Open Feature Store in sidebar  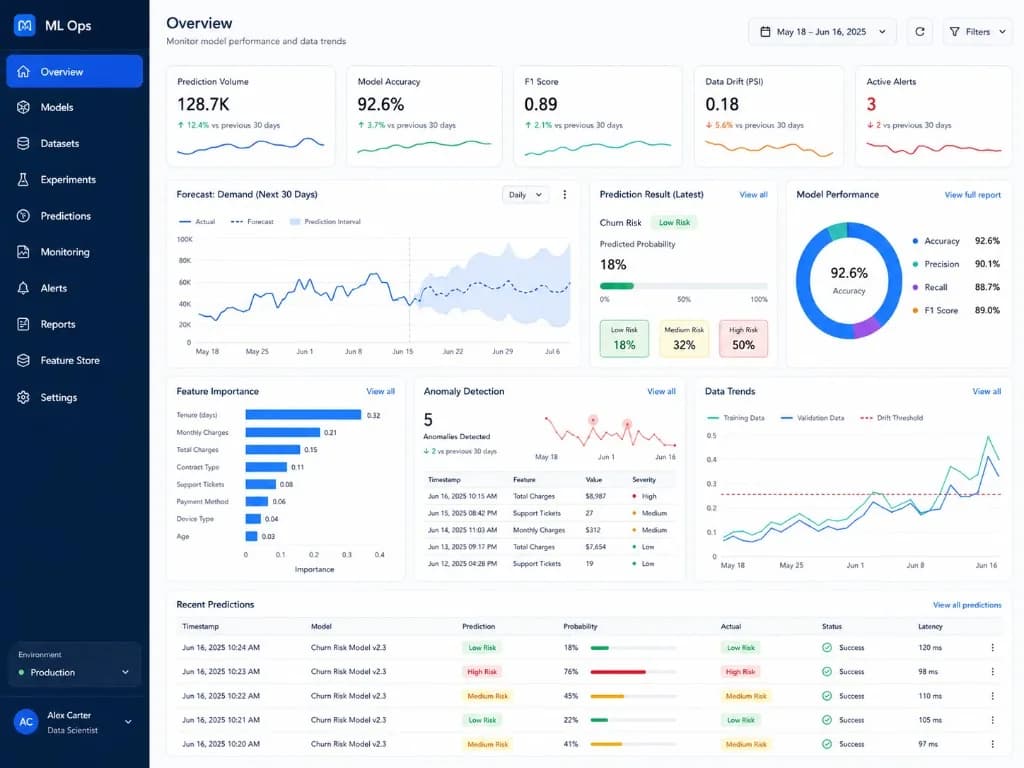(74, 360)
